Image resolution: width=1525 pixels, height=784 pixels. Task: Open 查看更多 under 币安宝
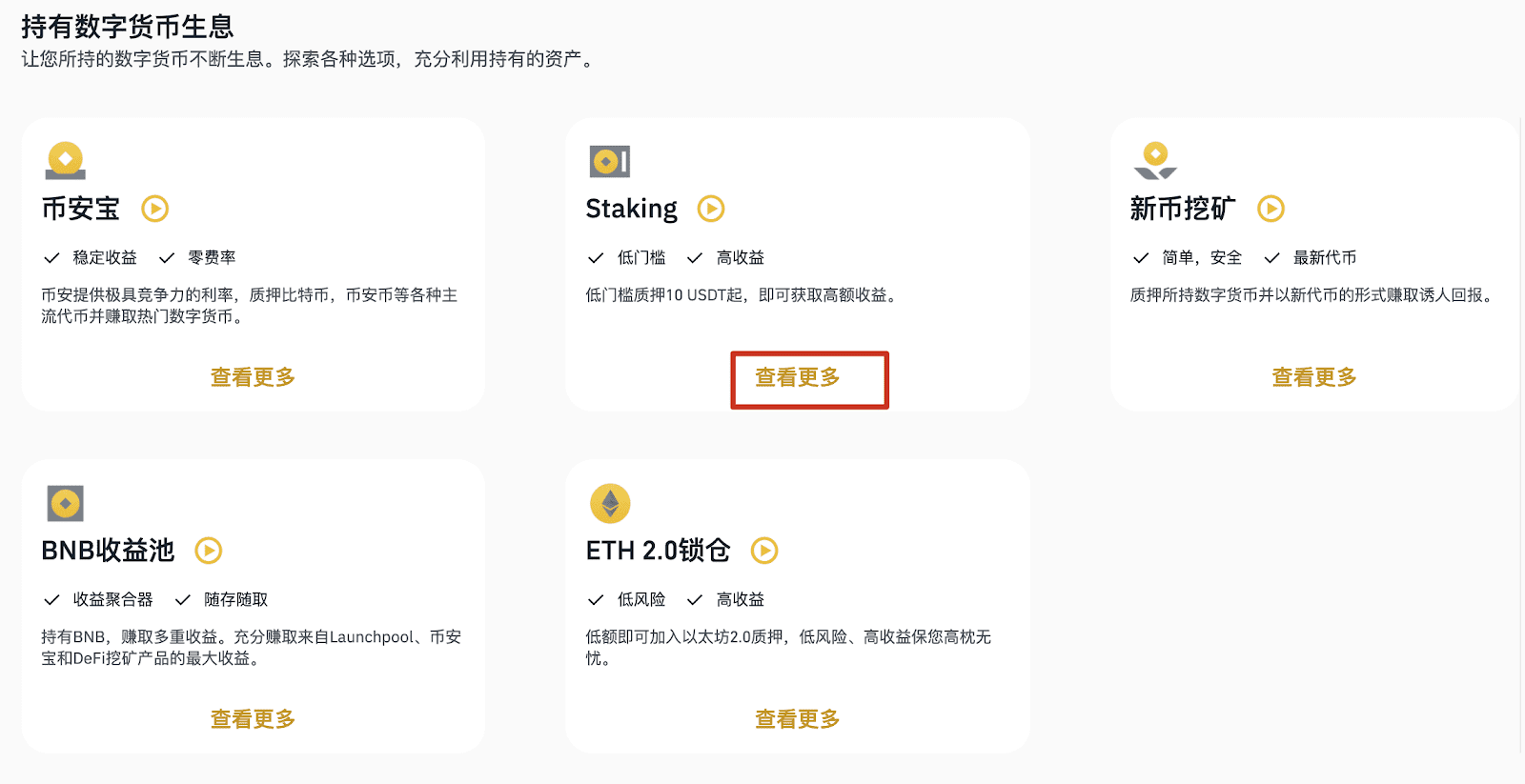click(x=253, y=377)
